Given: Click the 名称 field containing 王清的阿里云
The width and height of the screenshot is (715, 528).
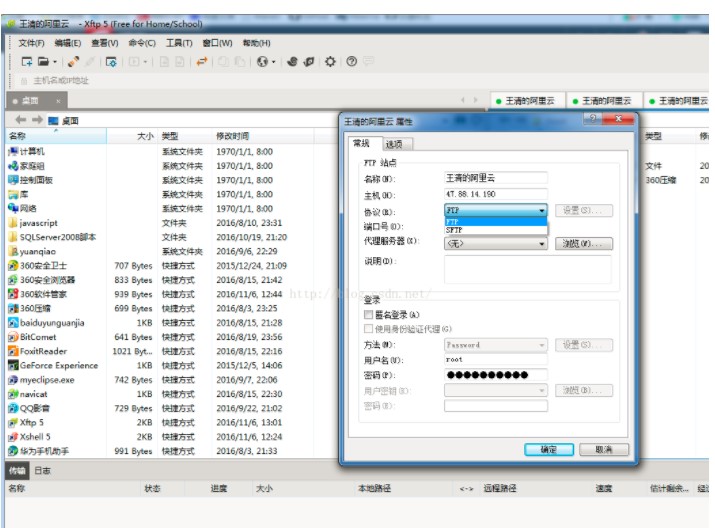Looking at the screenshot, I should tap(496, 178).
